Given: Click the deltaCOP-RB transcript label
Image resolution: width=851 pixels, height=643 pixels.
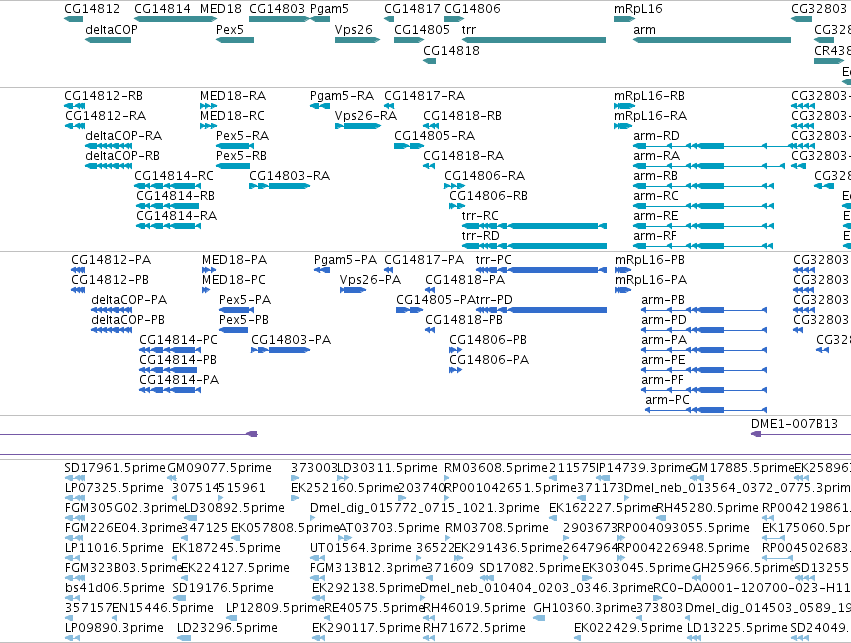Looking at the screenshot, I should click(x=123, y=156).
